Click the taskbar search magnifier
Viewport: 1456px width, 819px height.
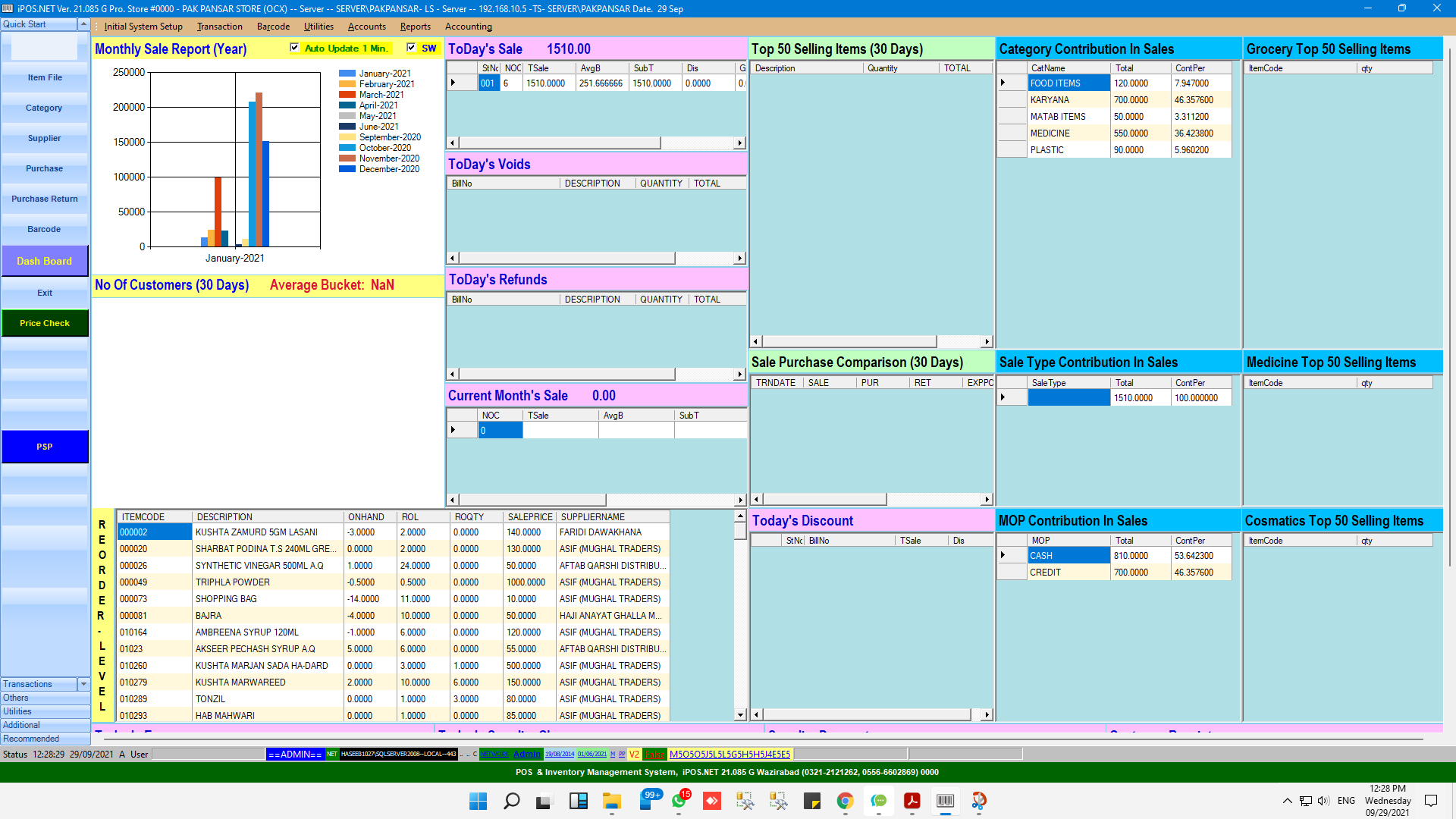point(512,801)
